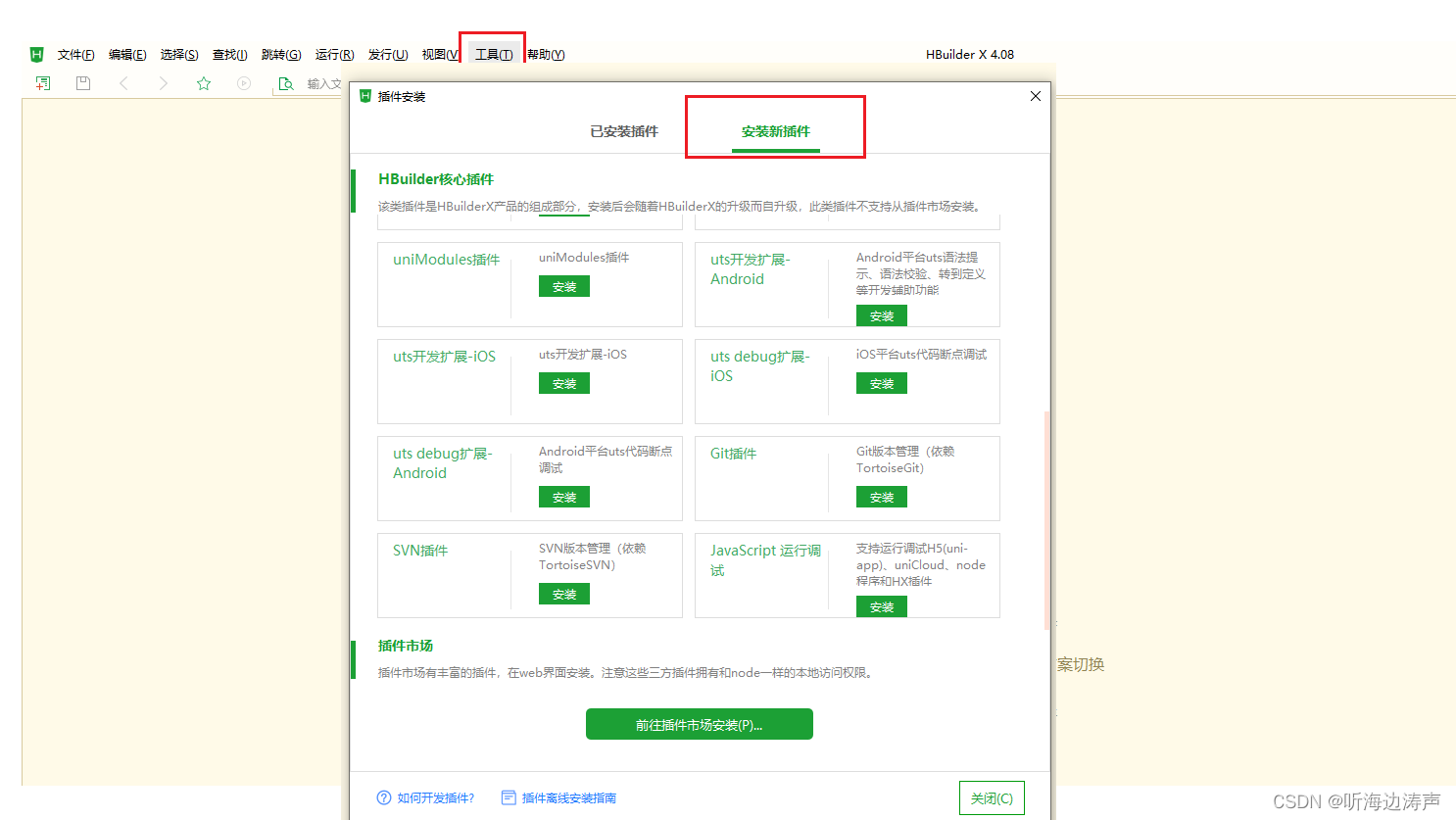Install the uts开发扩展-Android plugin
Image resolution: width=1456 pixels, height=820 pixels.
coord(882,315)
